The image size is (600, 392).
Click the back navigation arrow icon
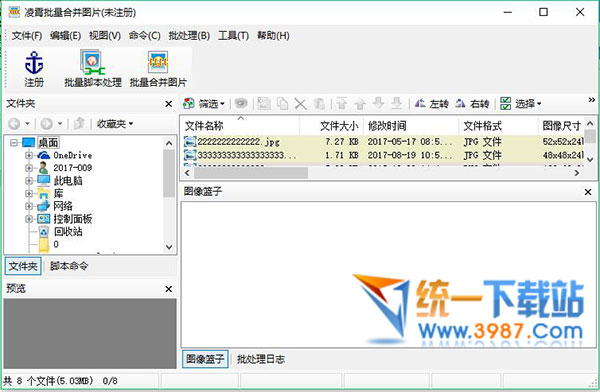coord(14,124)
